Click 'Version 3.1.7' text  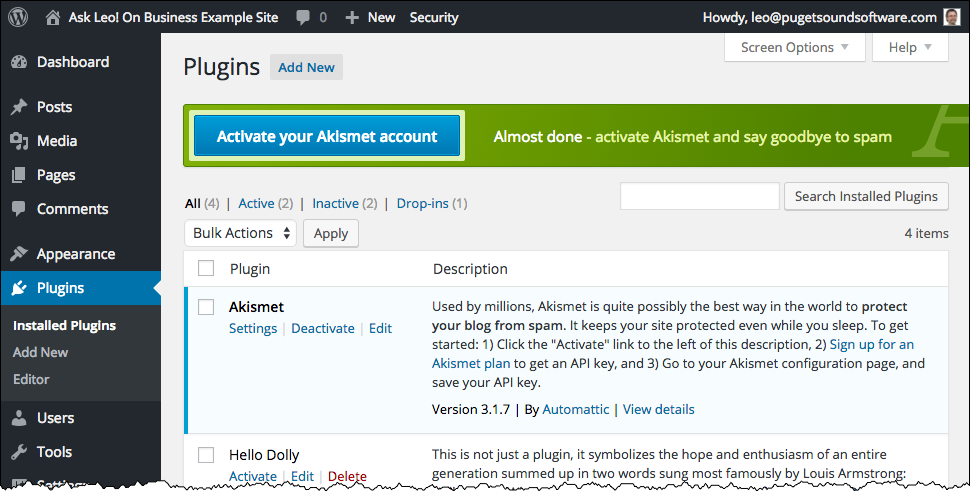(x=471, y=409)
